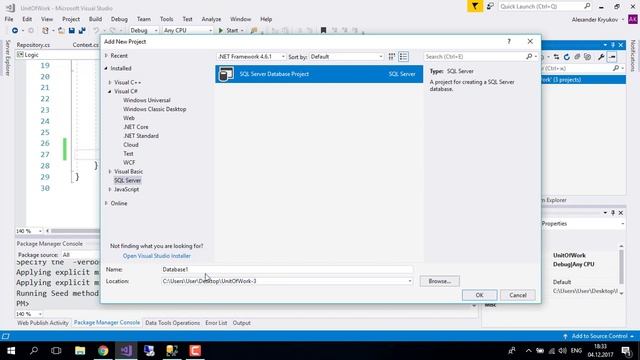Click Visual Studio icon in taskbar
Screen dimensions: 640x360
[x=126, y=351]
